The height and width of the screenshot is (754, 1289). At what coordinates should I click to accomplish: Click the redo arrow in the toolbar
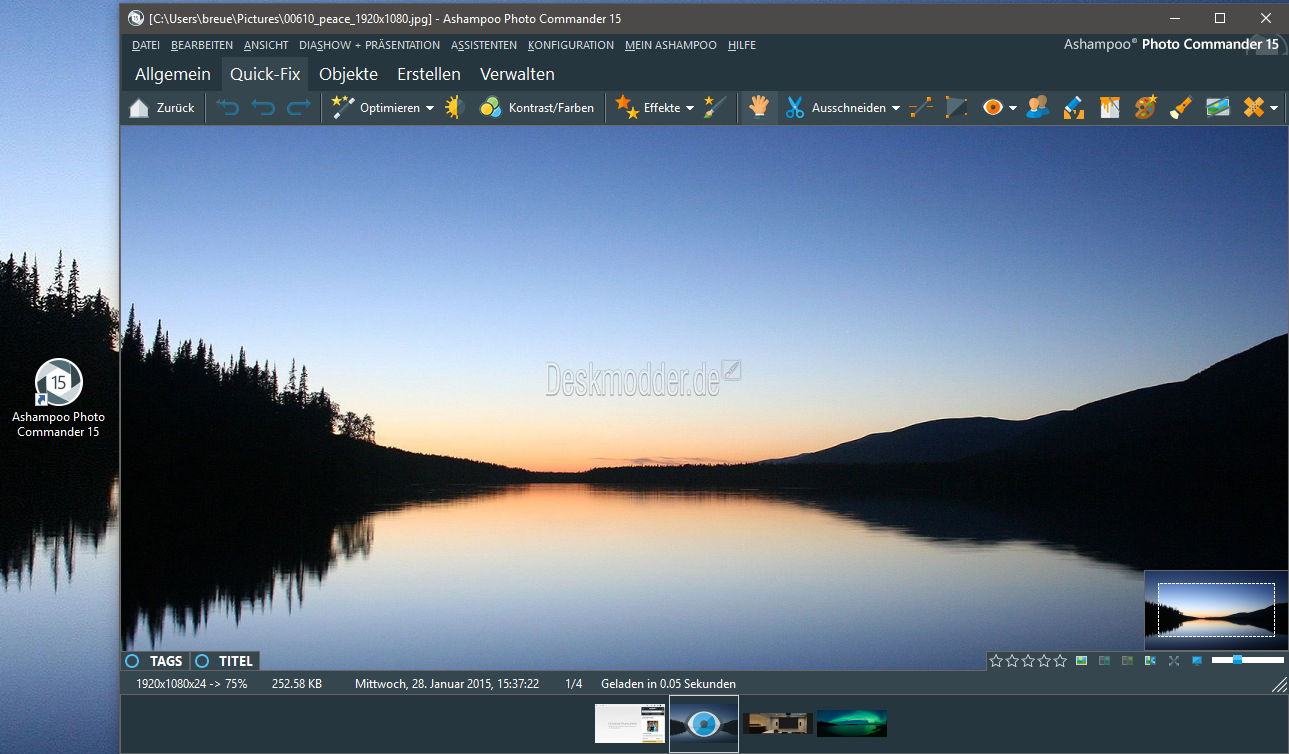pyautogui.click(x=298, y=108)
